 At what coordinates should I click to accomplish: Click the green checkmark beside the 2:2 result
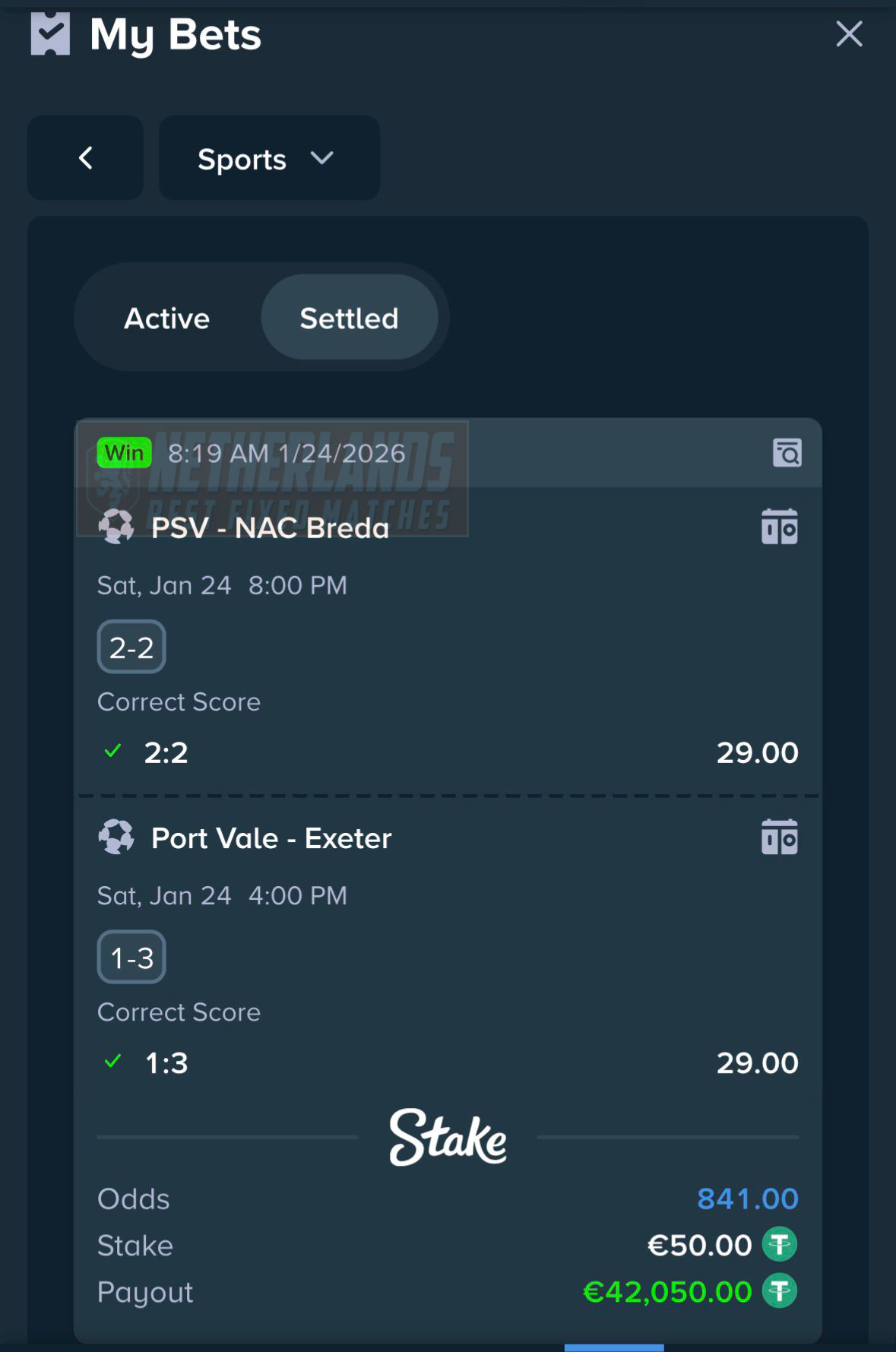(112, 752)
